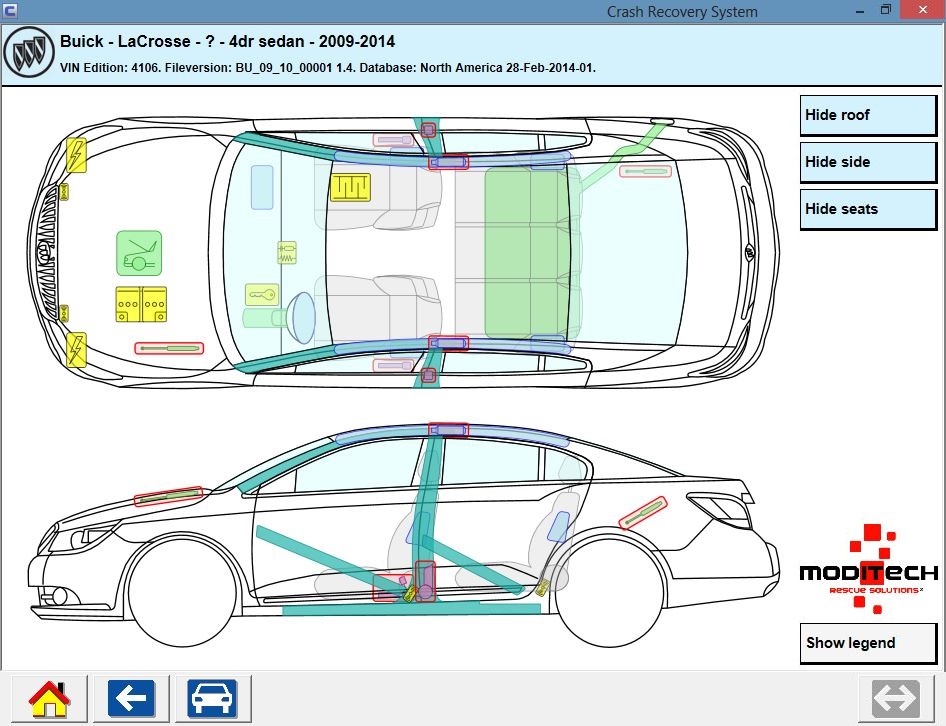Click the resize double-arrow icon bottom right

click(897, 698)
